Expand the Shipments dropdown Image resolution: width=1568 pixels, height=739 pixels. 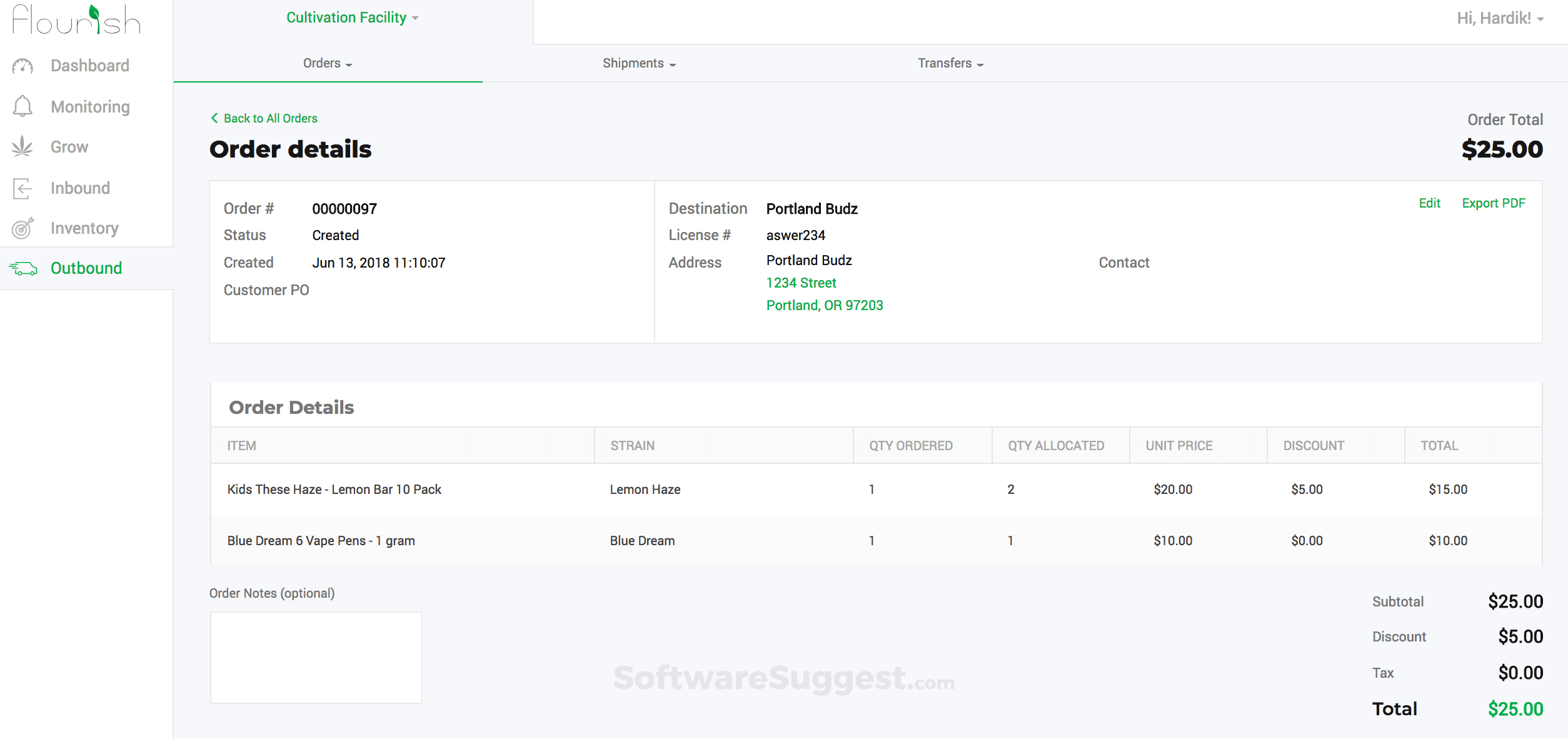pyautogui.click(x=638, y=63)
